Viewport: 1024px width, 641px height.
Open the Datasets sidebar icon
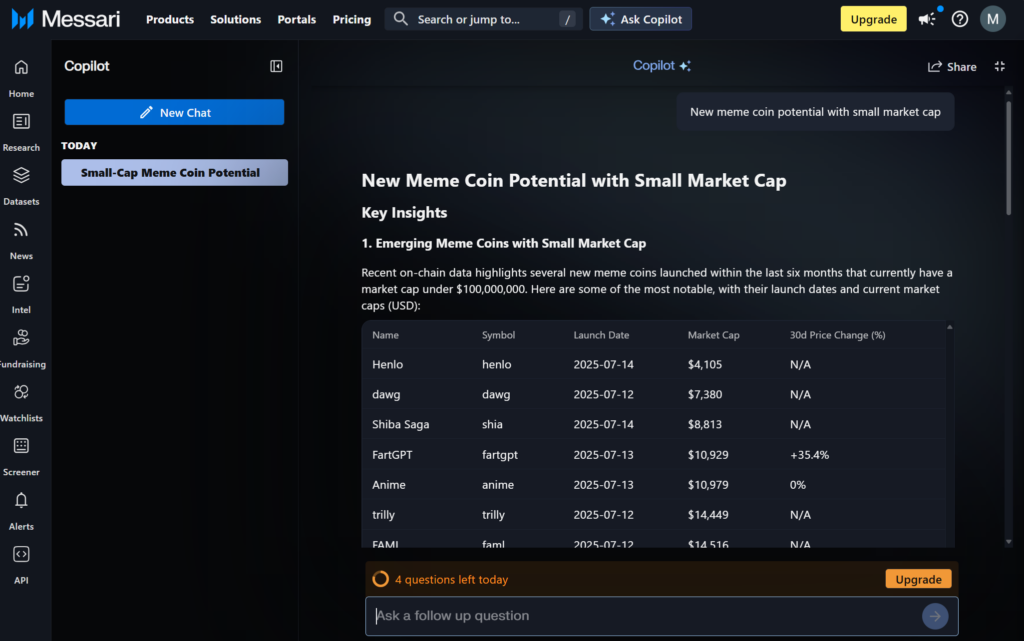tap(21, 176)
